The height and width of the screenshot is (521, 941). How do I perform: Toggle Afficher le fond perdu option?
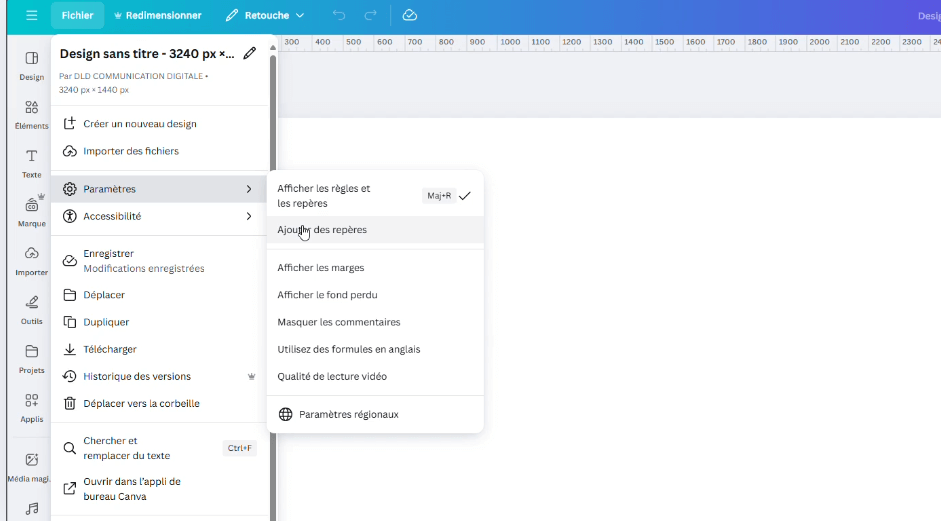(327, 295)
